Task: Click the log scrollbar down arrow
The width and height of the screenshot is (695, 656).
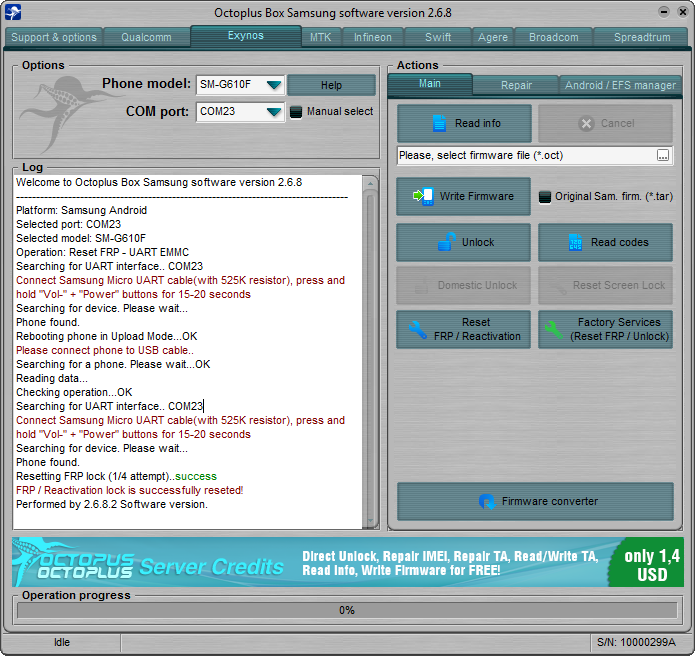Action: coord(370,521)
